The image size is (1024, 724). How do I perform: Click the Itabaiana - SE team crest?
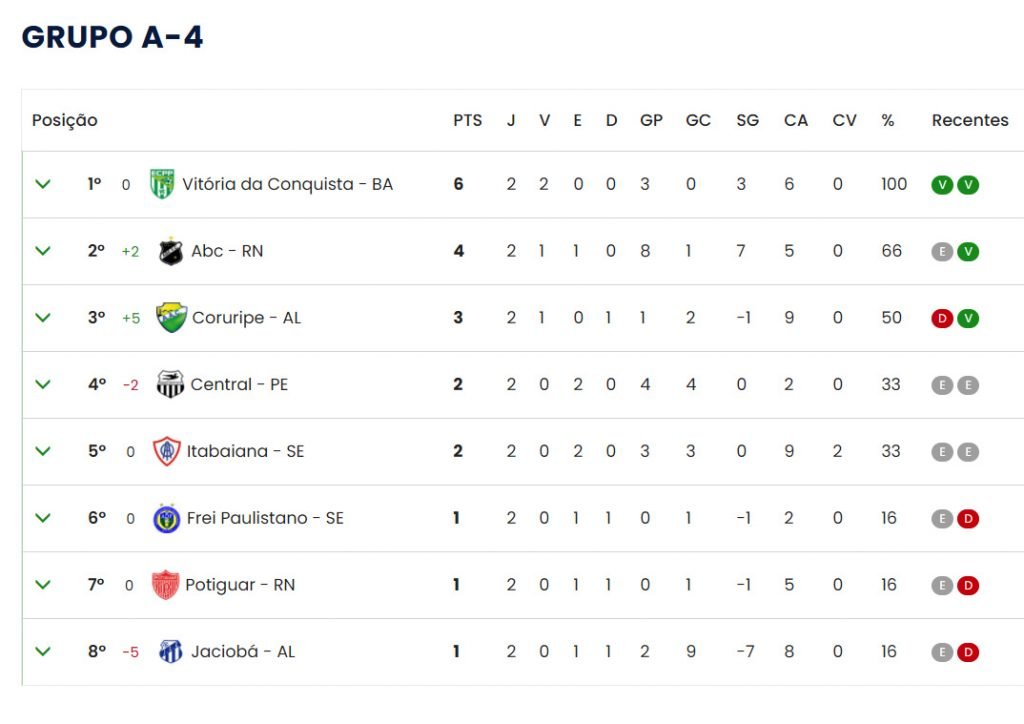pos(167,451)
